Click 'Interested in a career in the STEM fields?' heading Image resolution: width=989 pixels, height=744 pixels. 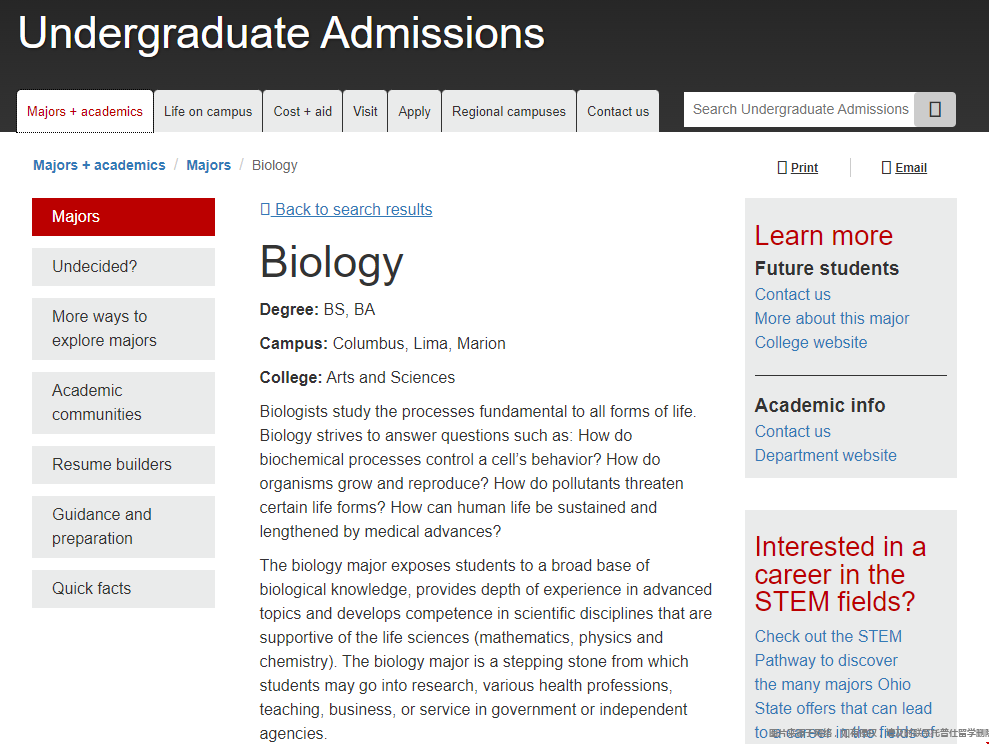pyautogui.click(x=840, y=574)
